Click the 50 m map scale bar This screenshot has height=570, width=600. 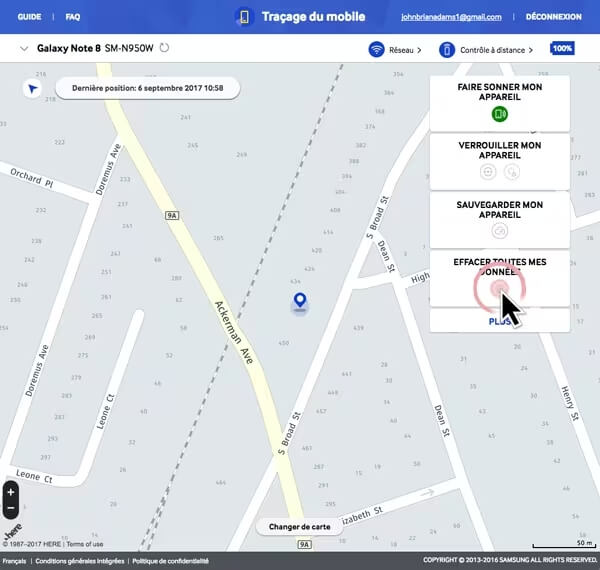coord(564,544)
